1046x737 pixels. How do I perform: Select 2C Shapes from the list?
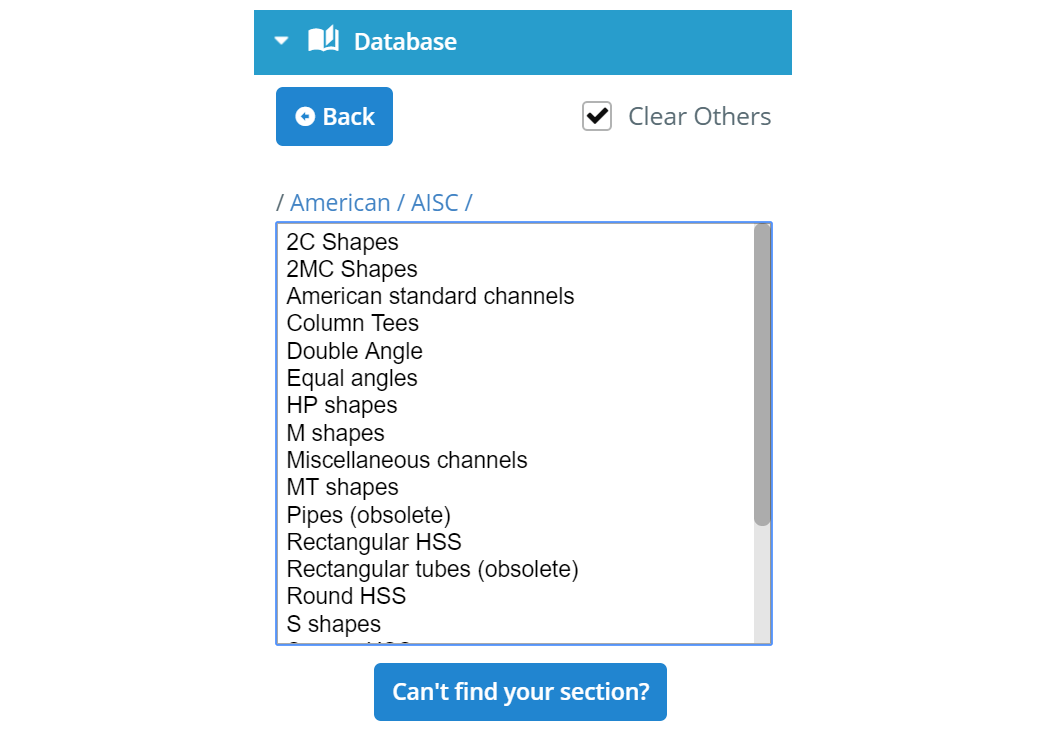click(515, 241)
